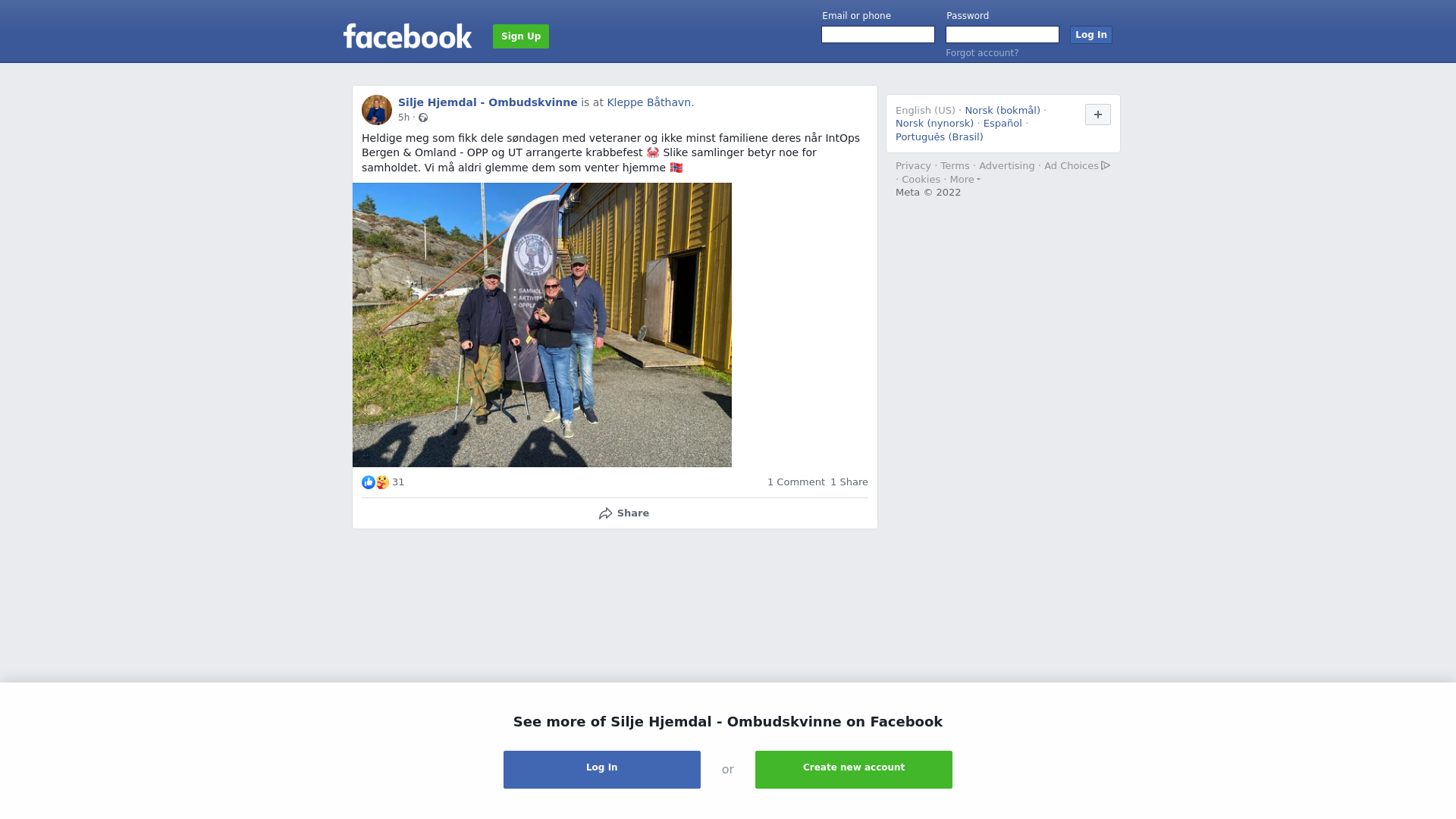1456x819 pixels.
Task: Click the Email or phone field
Action: point(878,35)
